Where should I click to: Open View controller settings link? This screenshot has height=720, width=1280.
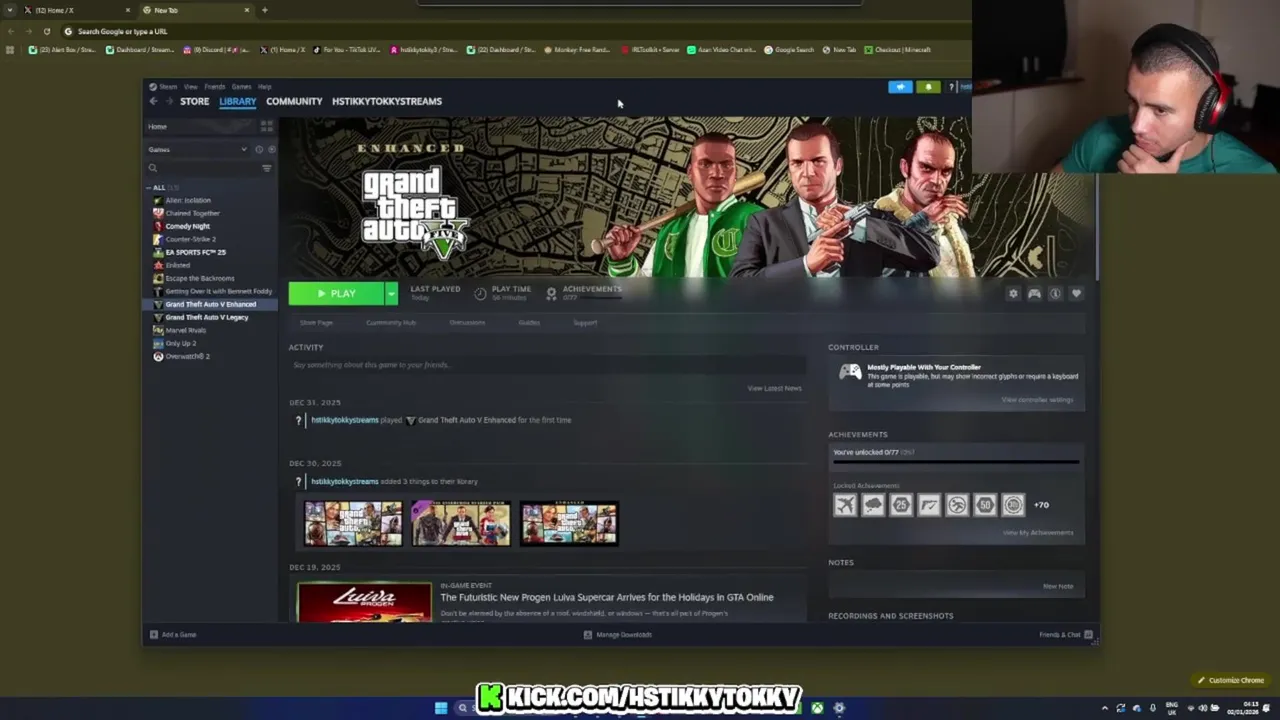coord(1037,400)
